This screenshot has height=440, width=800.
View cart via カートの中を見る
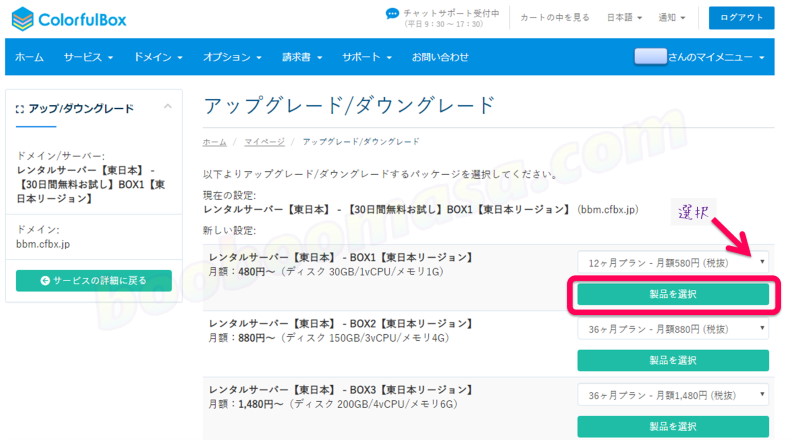555,17
